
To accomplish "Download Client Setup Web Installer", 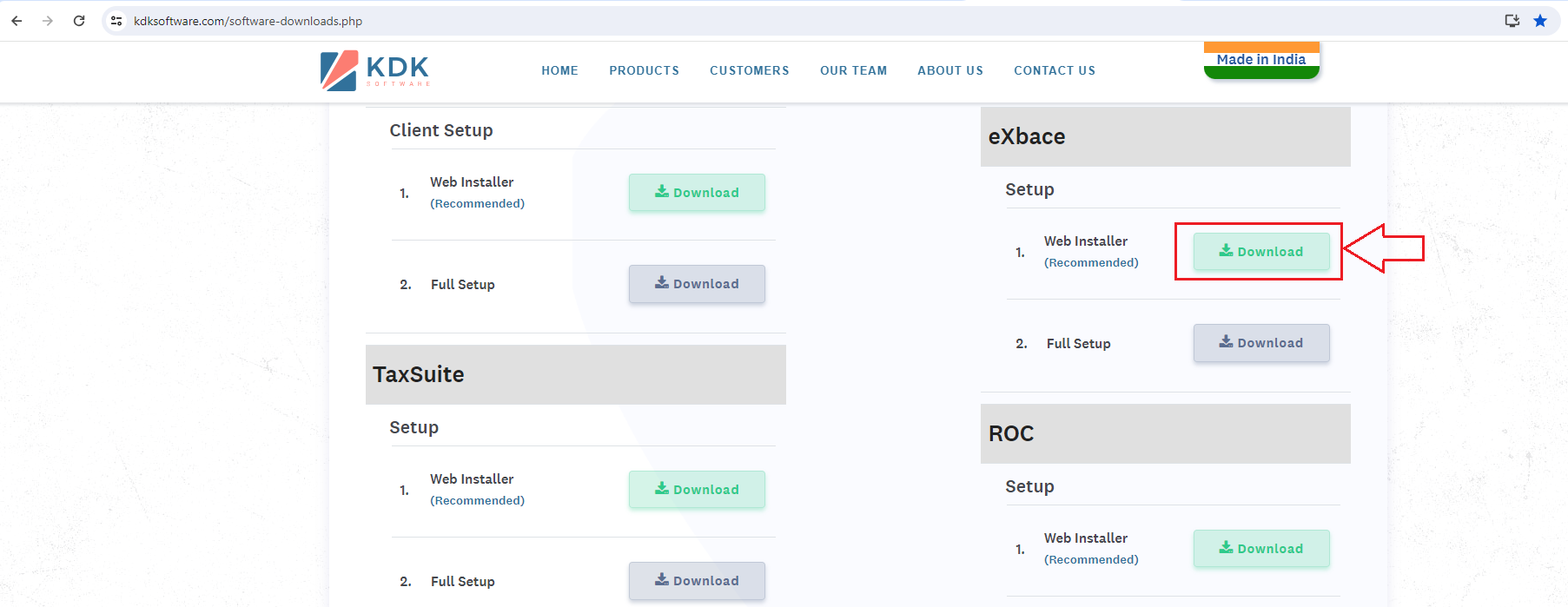I will (697, 193).
